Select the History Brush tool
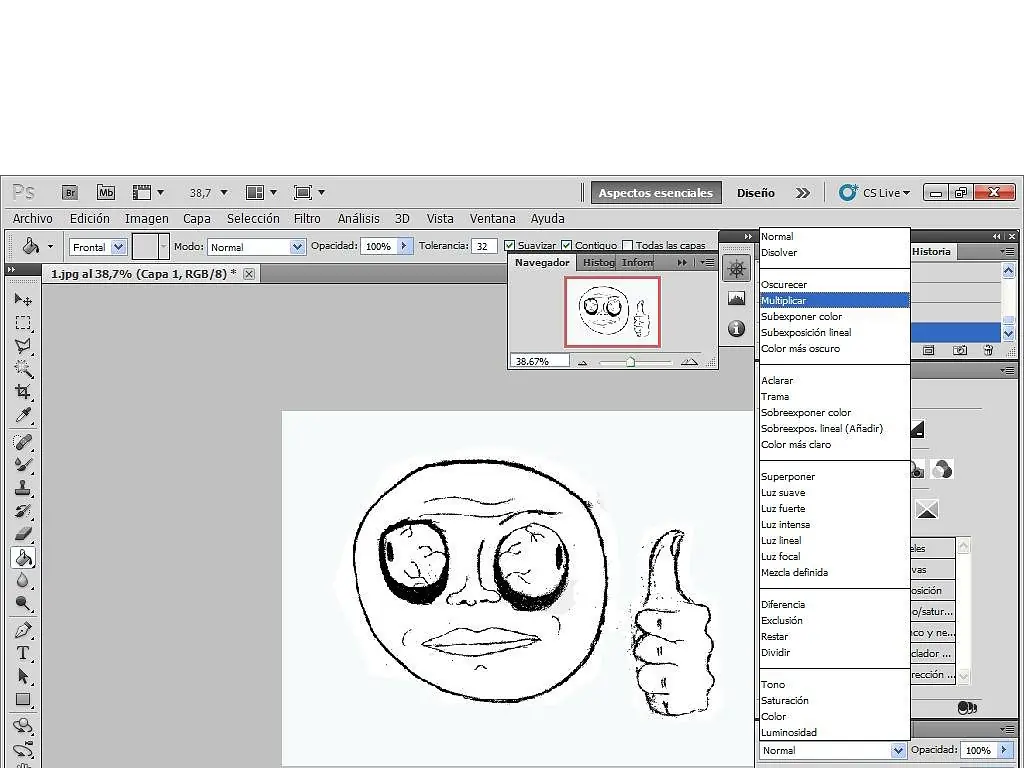Screen dimensions: 1024x768 coord(23,511)
